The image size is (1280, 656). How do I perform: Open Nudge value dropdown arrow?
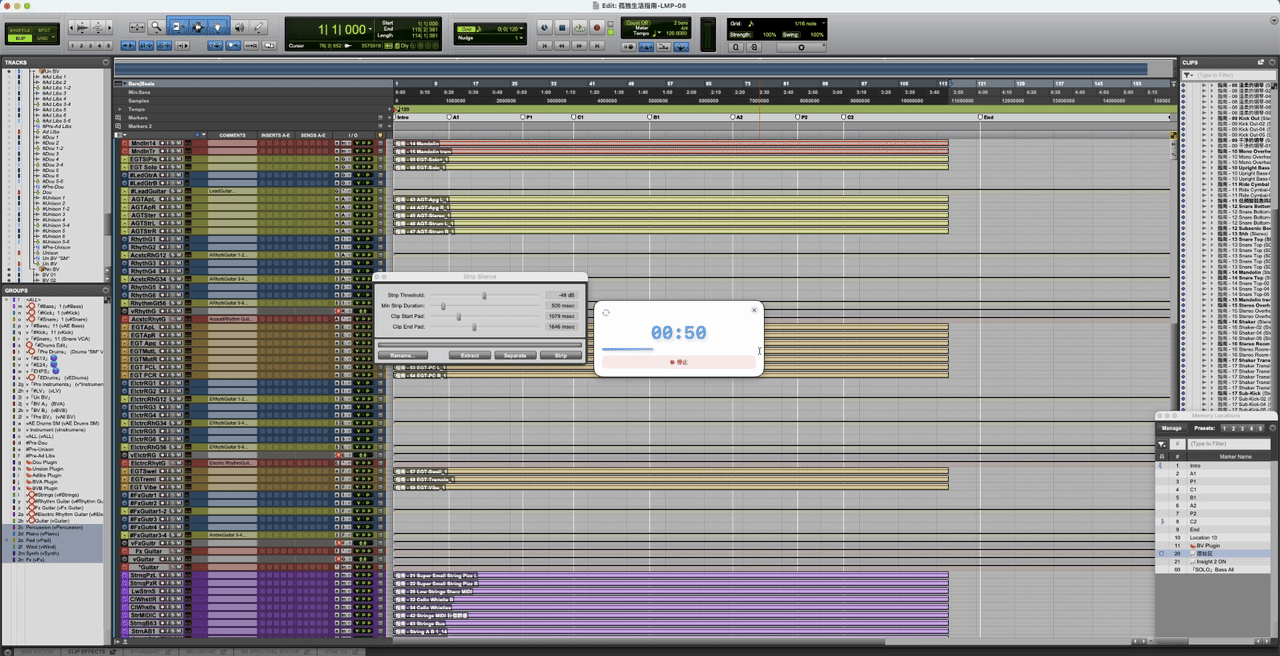pos(521,38)
